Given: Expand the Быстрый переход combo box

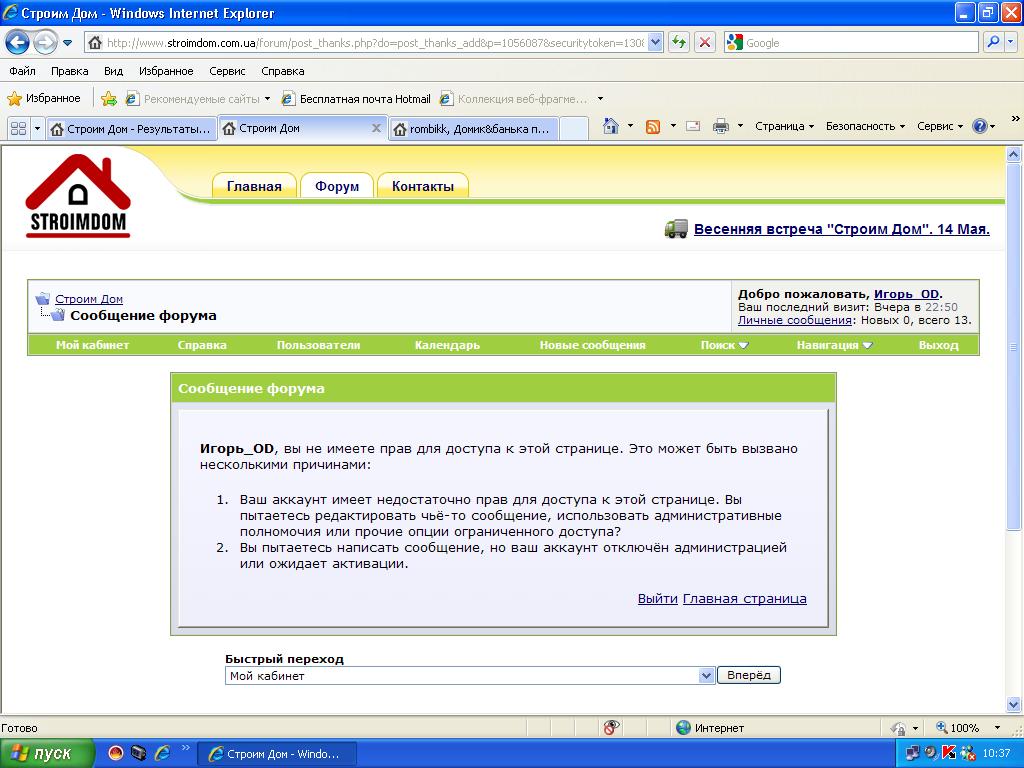Looking at the screenshot, I should [706, 675].
